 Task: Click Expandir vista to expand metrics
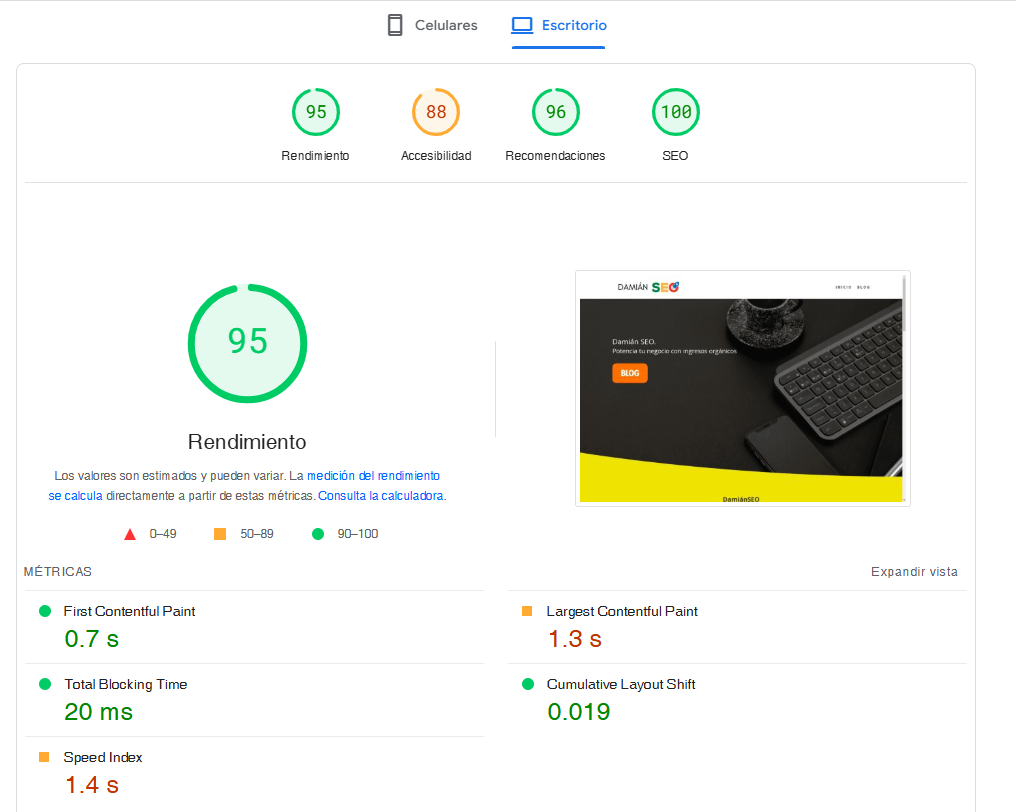(x=914, y=572)
